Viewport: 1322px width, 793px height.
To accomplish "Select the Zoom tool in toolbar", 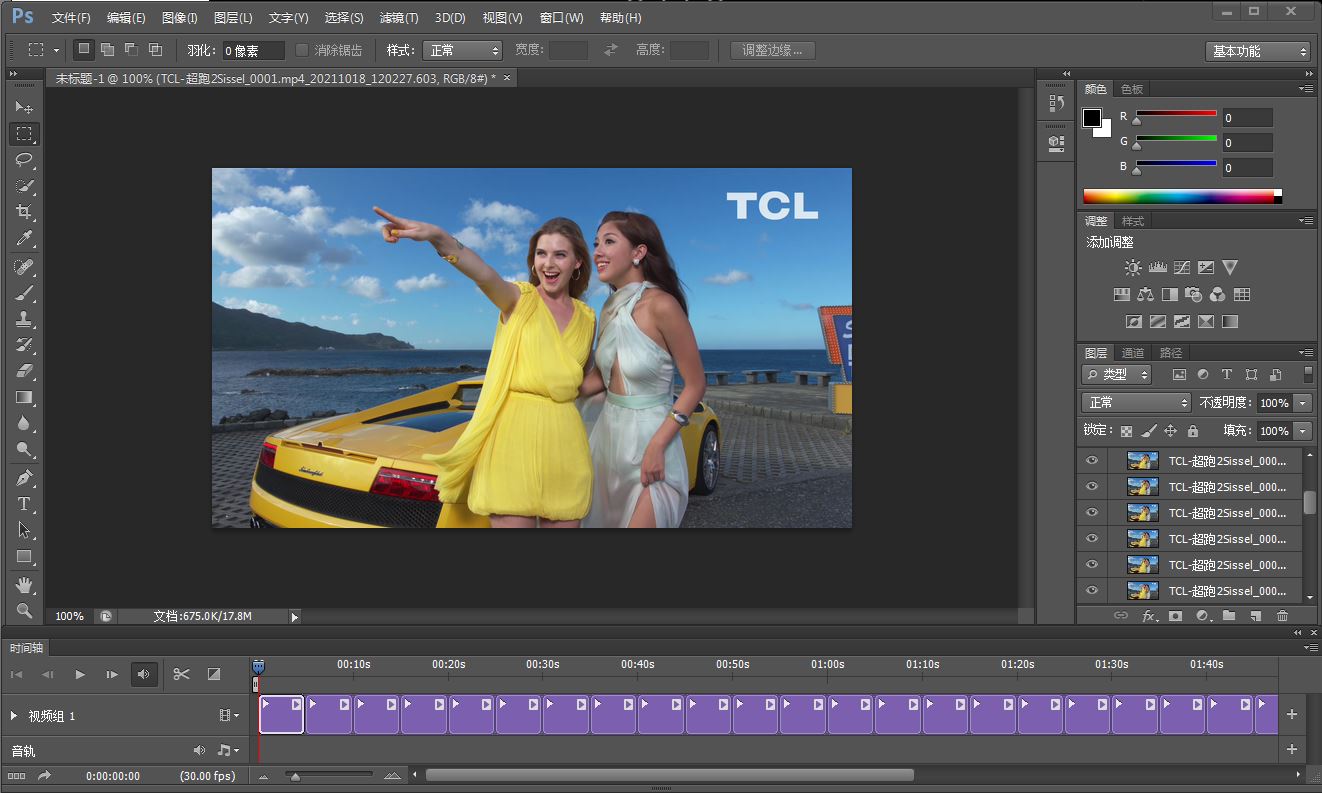I will click(x=24, y=610).
